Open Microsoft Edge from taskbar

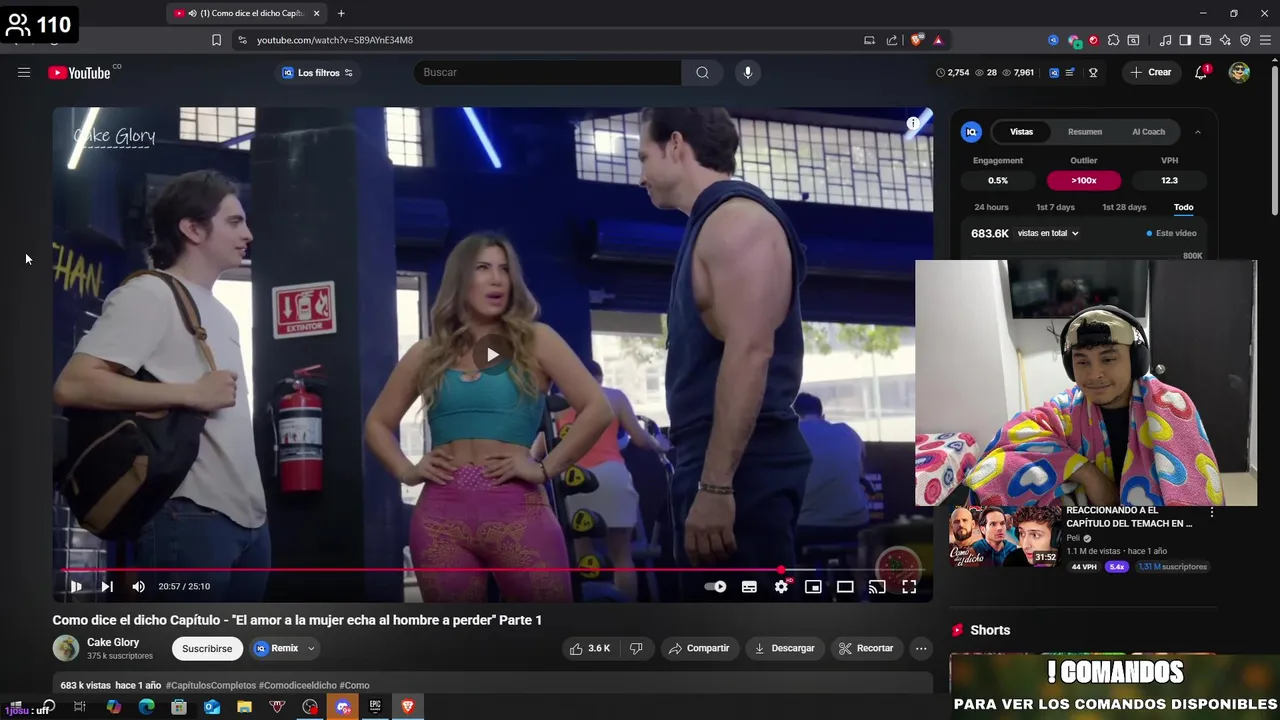[146, 707]
